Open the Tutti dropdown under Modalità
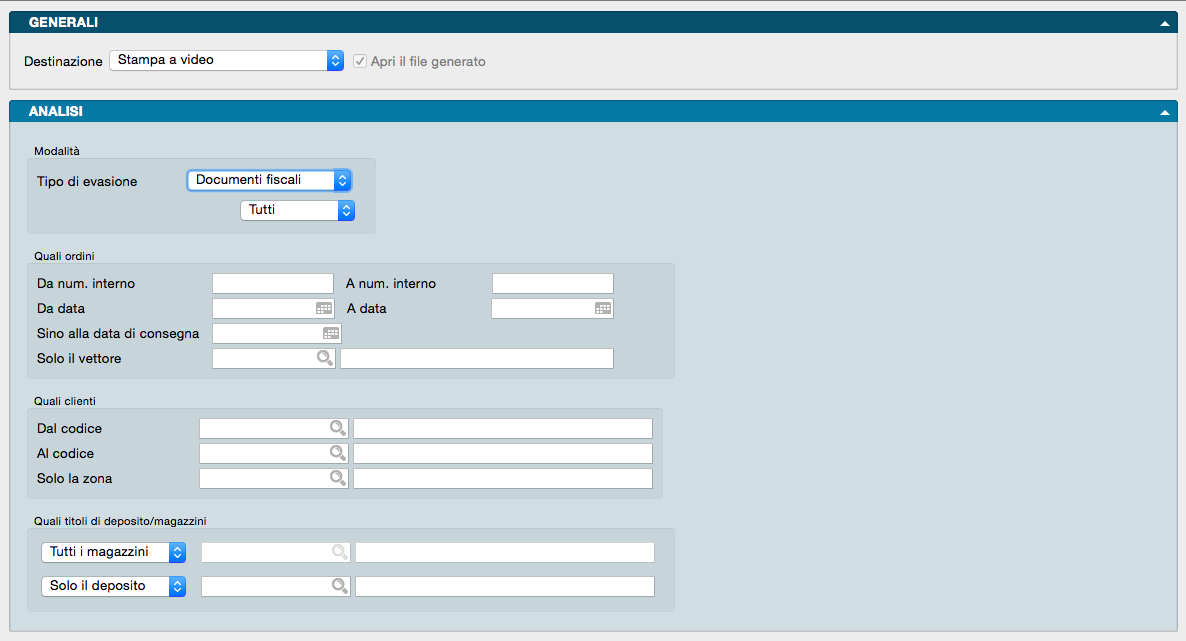This screenshot has height=641, width=1186. 297,210
